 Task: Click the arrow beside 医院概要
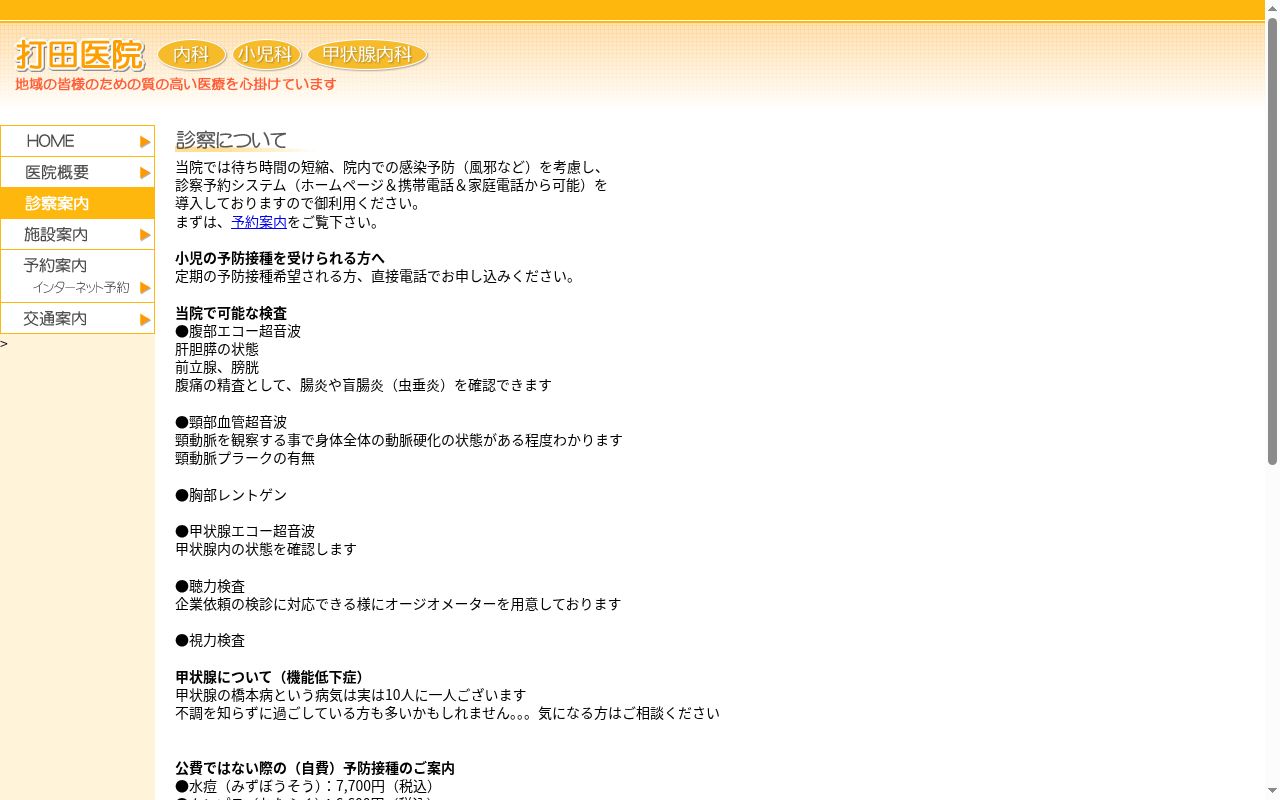[145, 173]
